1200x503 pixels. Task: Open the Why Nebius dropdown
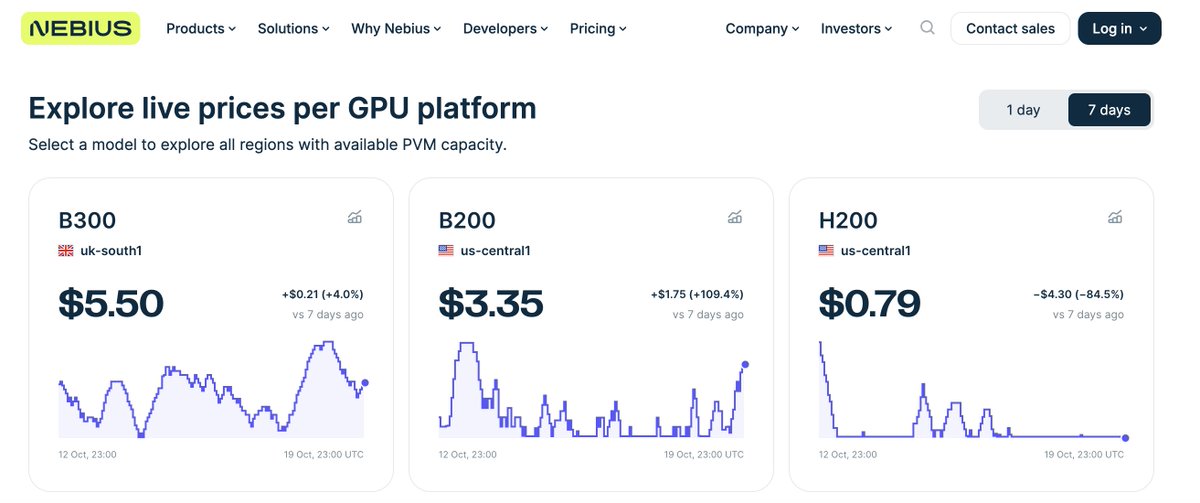click(x=397, y=28)
